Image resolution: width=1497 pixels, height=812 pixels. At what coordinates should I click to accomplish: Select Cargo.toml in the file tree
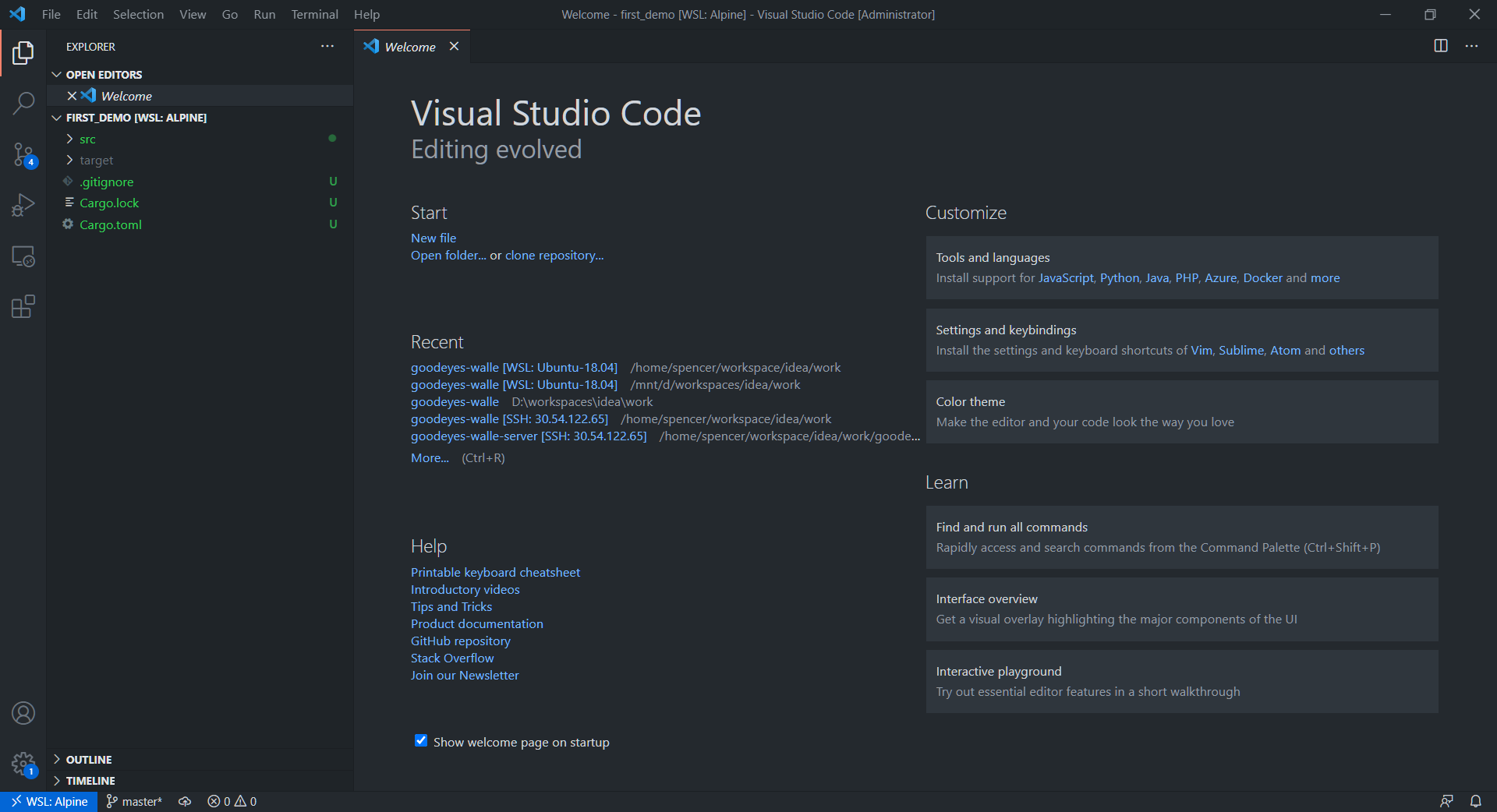coord(200,224)
